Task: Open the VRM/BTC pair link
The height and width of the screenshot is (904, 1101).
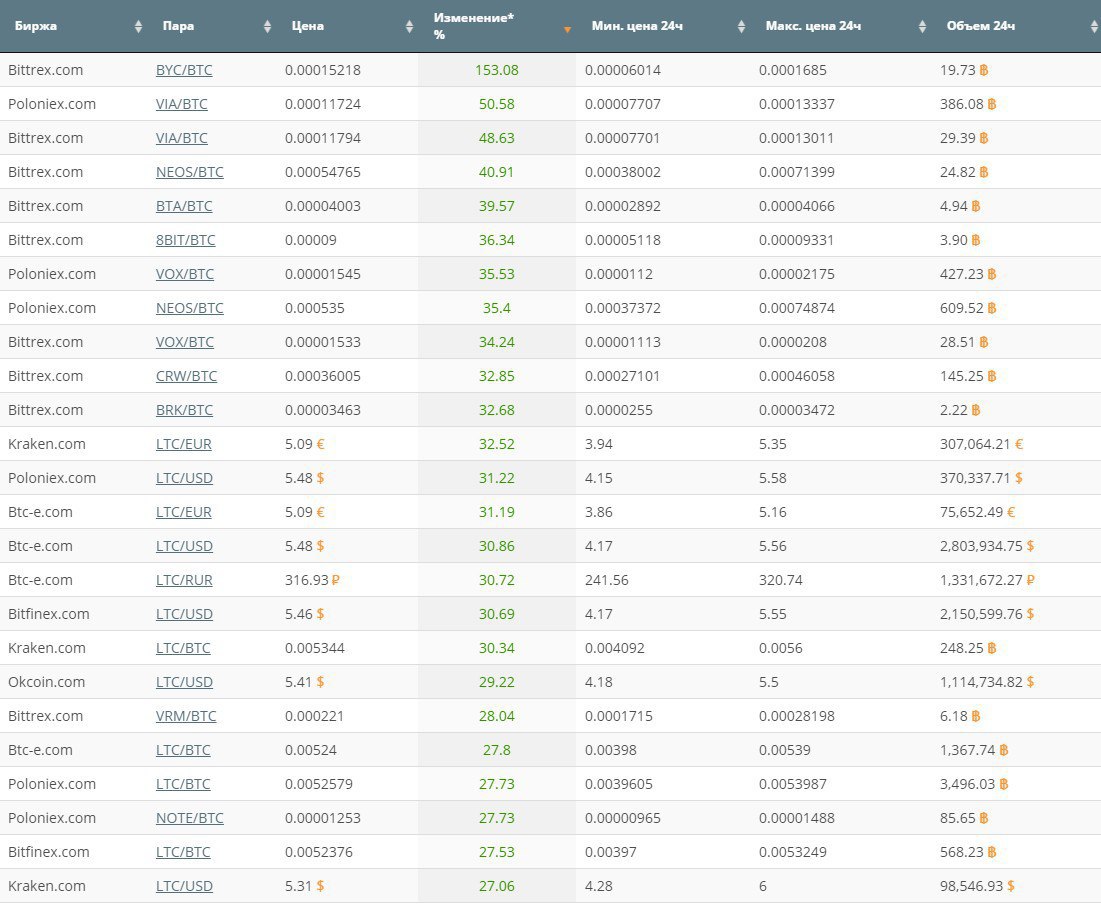Action: coord(186,716)
